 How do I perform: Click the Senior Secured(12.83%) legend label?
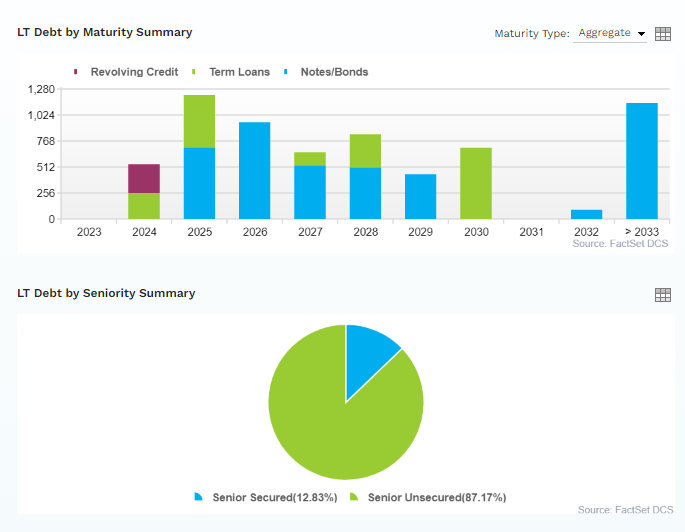tap(275, 497)
